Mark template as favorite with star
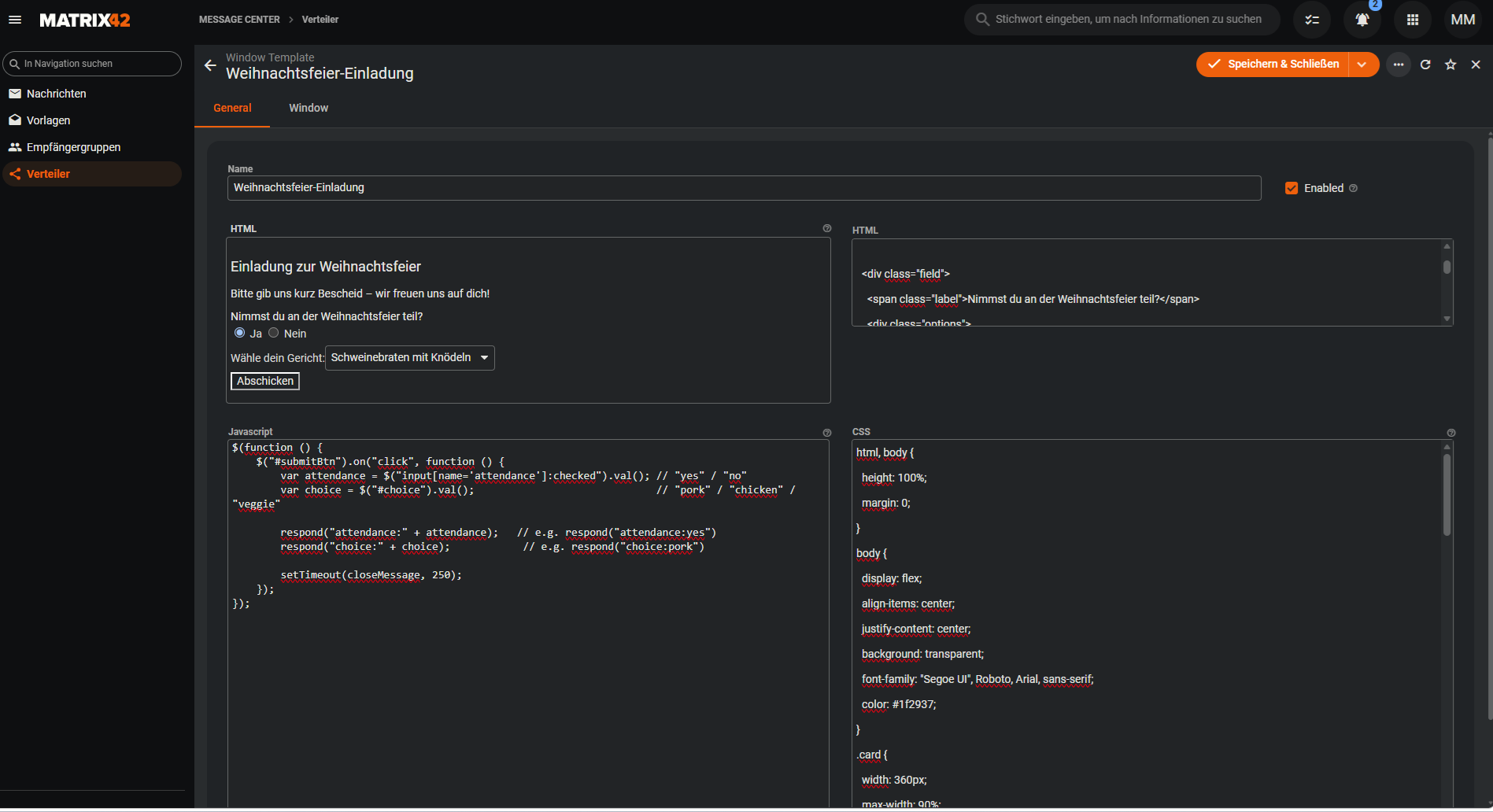 (1451, 65)
